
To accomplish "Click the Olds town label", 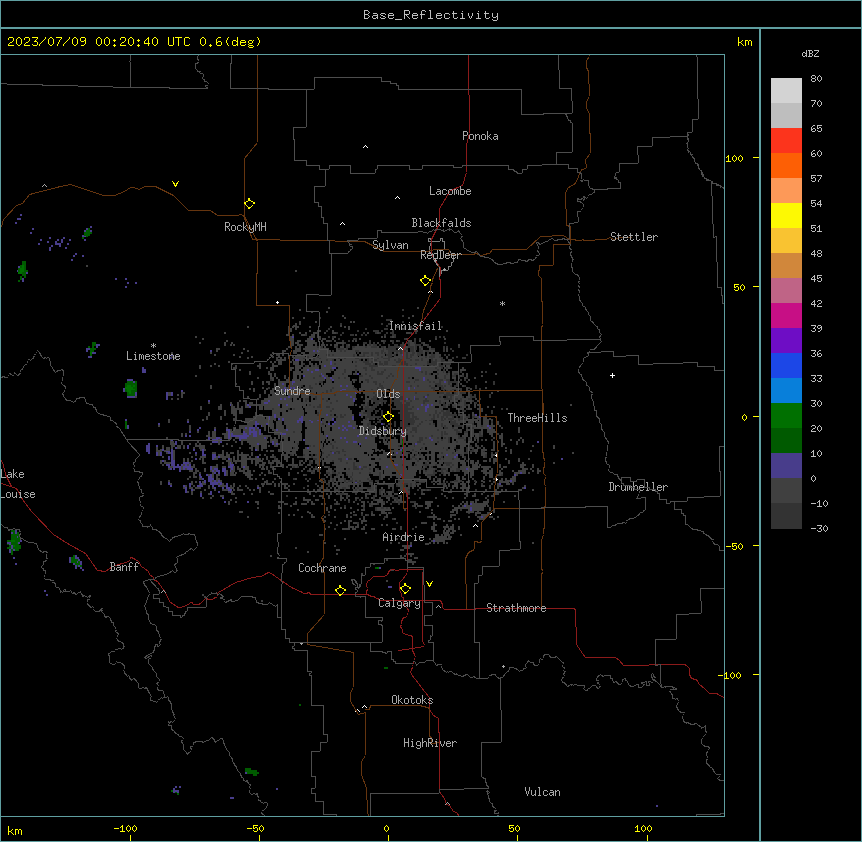I will [388, 394].
